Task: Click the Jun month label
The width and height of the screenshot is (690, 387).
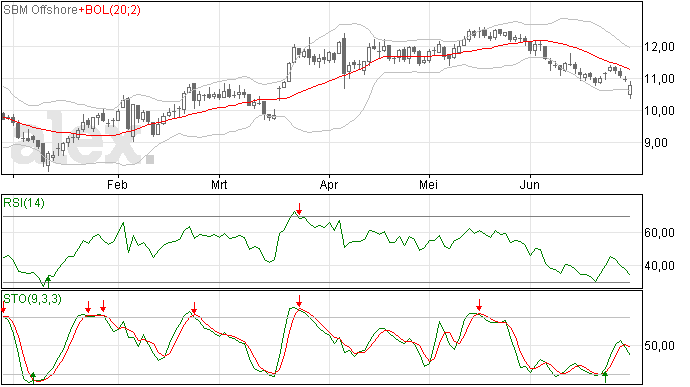Action: pyautogui.click(x=529, y=184)
